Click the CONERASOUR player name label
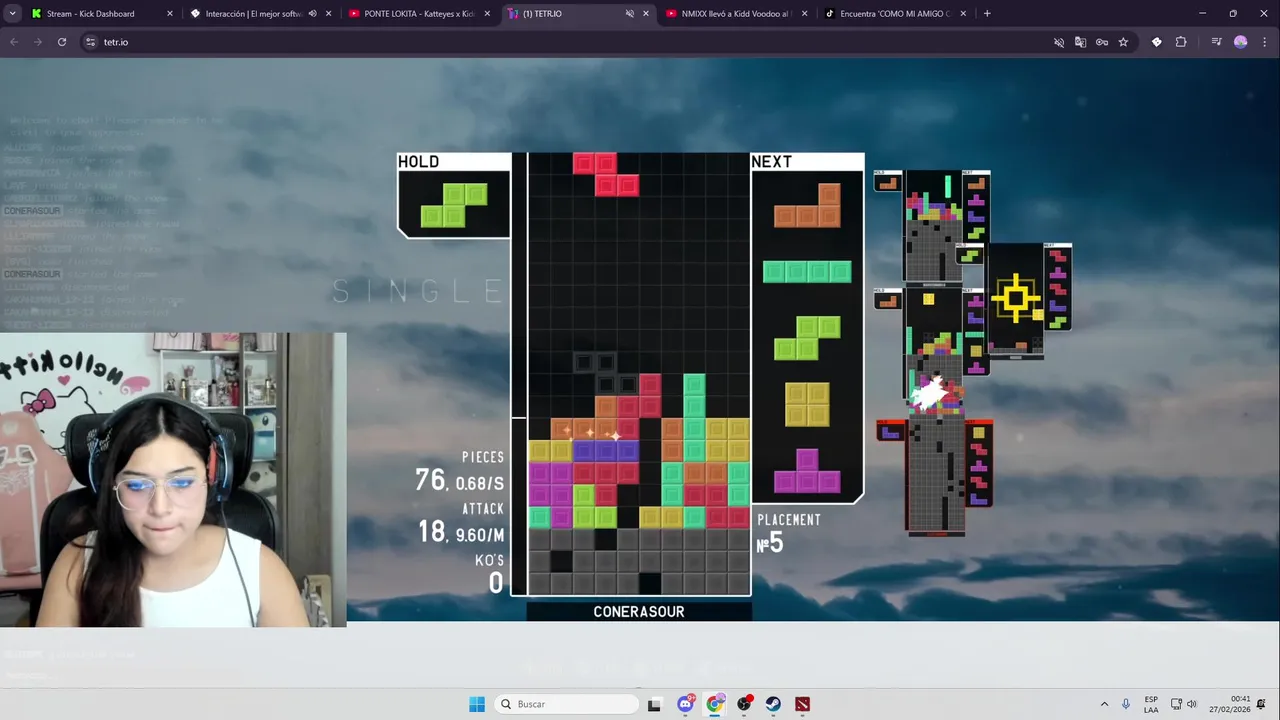This screenshot has width=1280, height=720. [639, 611]
